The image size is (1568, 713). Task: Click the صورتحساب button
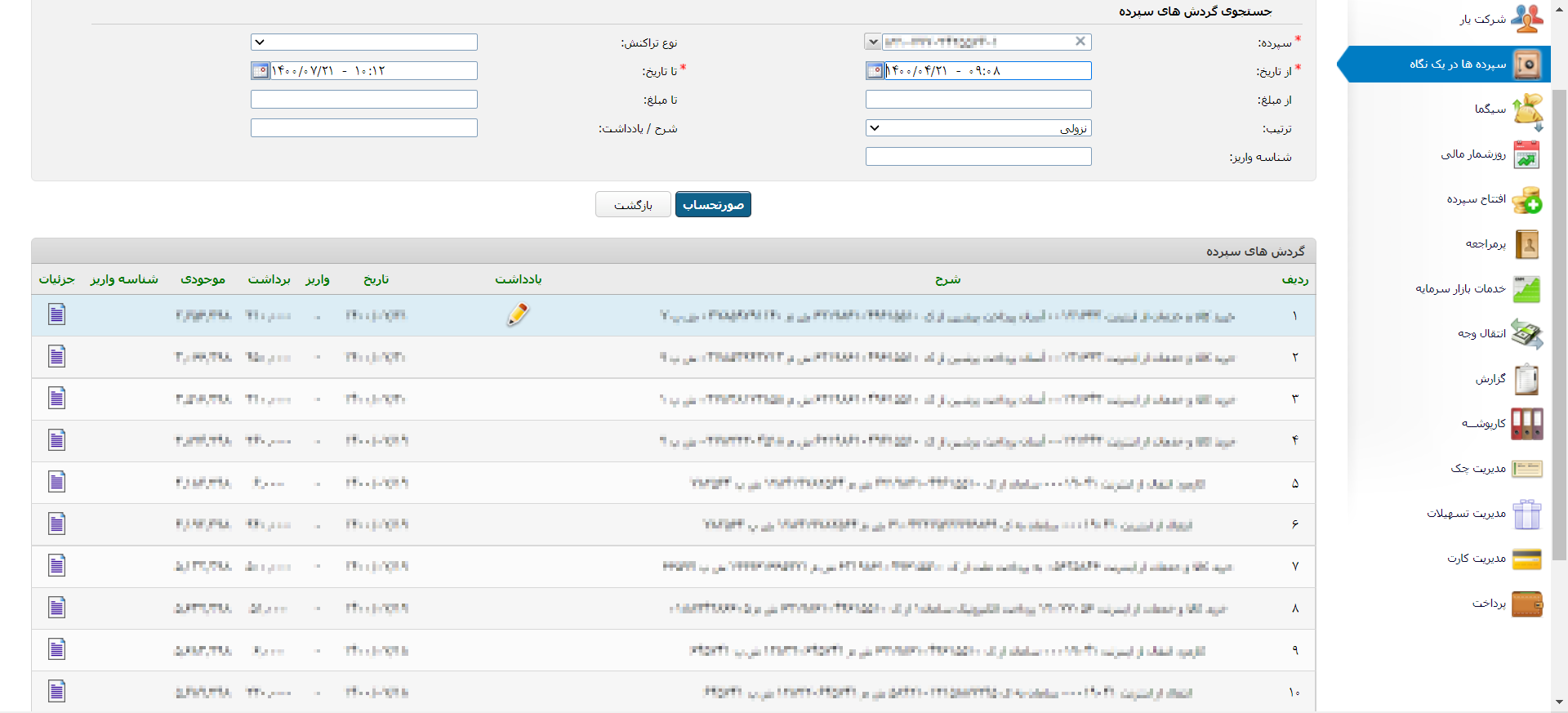713,204
